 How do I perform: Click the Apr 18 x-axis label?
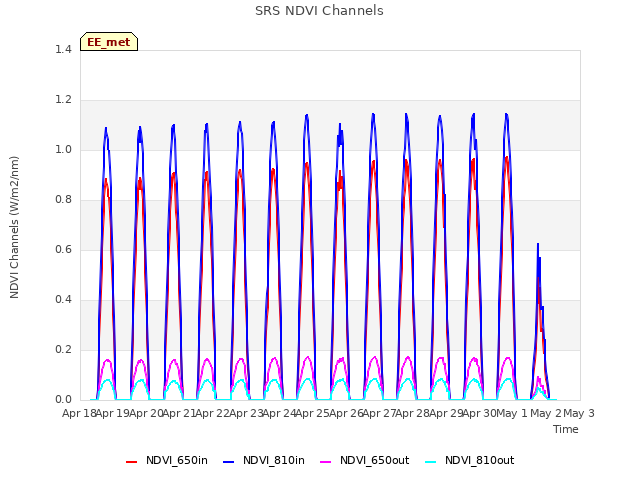point(79,413)
